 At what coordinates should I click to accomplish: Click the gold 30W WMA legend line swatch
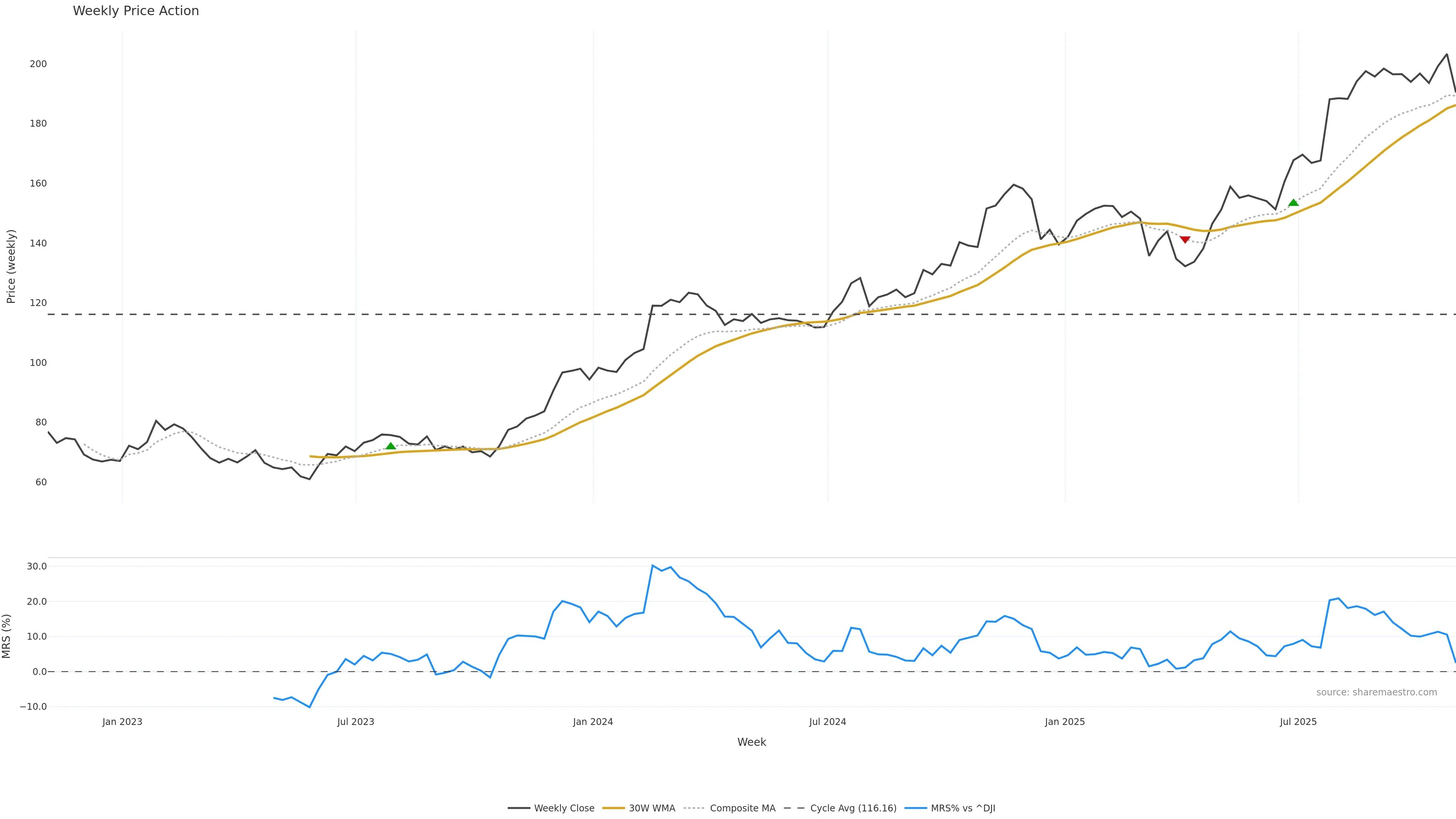click(x=613, y=808)
